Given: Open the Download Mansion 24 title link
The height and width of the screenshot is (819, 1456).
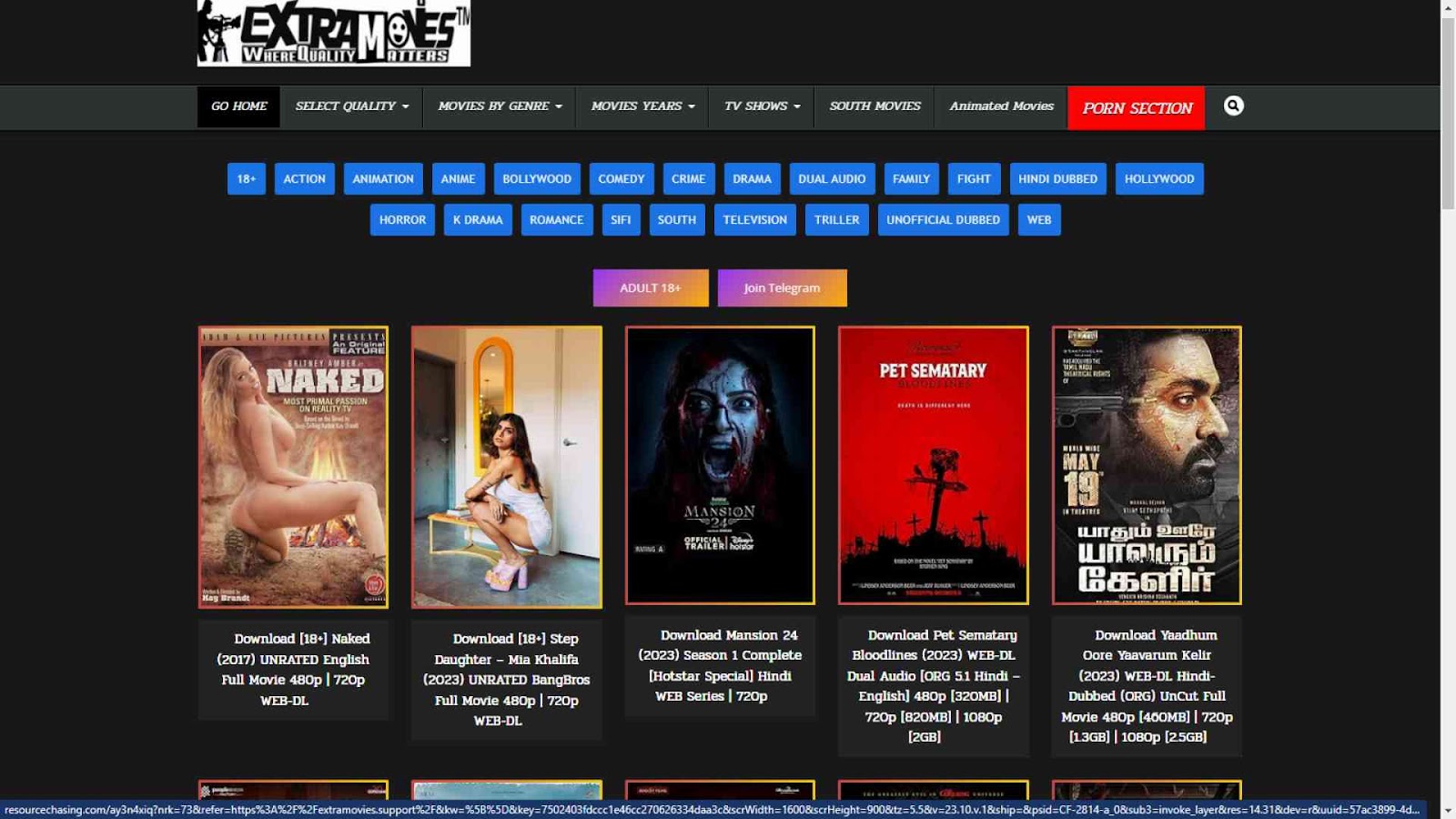Looking at the screenshot, I should point(720,665).
